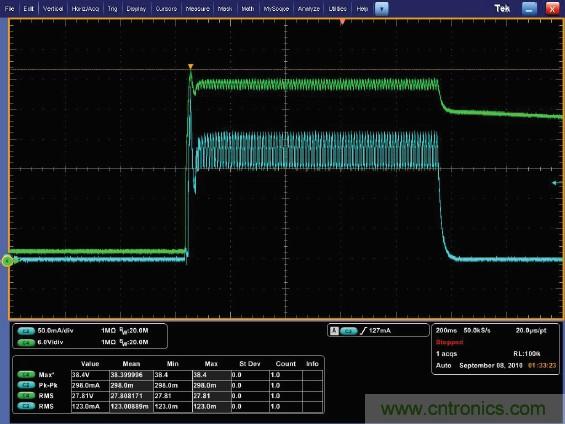Open the Horiz/Acq menu
The width and height of the screenshot is (565, 424).
point(85,9)
